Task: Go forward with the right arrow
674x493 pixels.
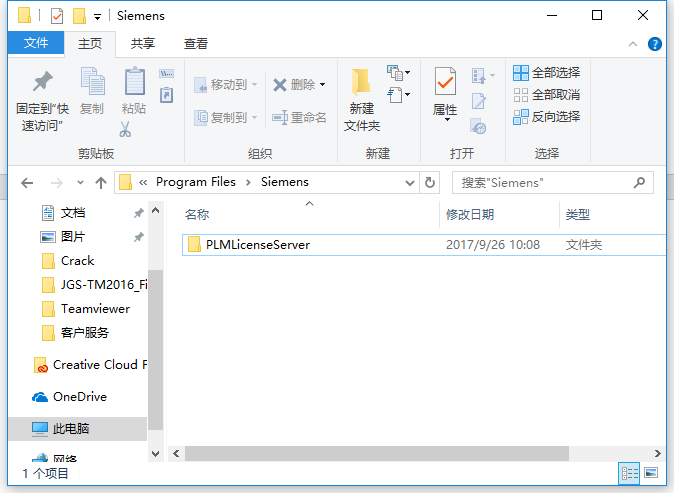Action: pos(56,183)
